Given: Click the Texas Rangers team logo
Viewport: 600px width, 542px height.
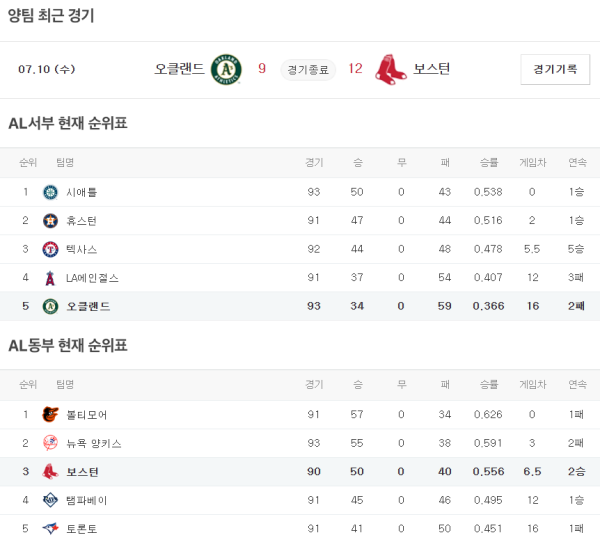Looking at the screenshot, I should (x=50, y=249).
